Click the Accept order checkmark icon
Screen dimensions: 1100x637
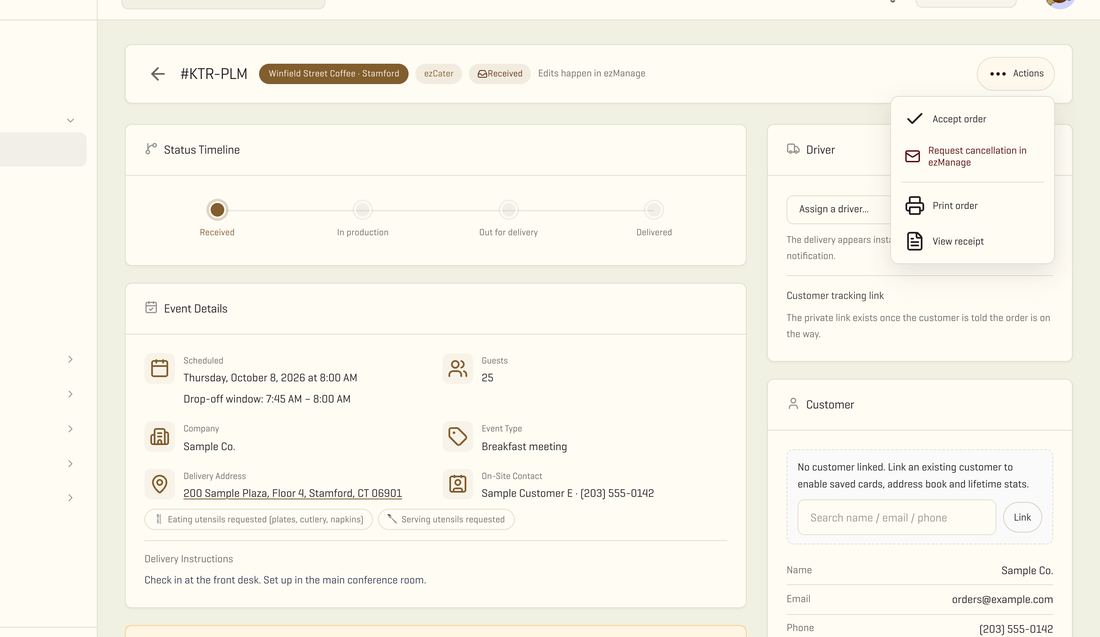(914, 119)
